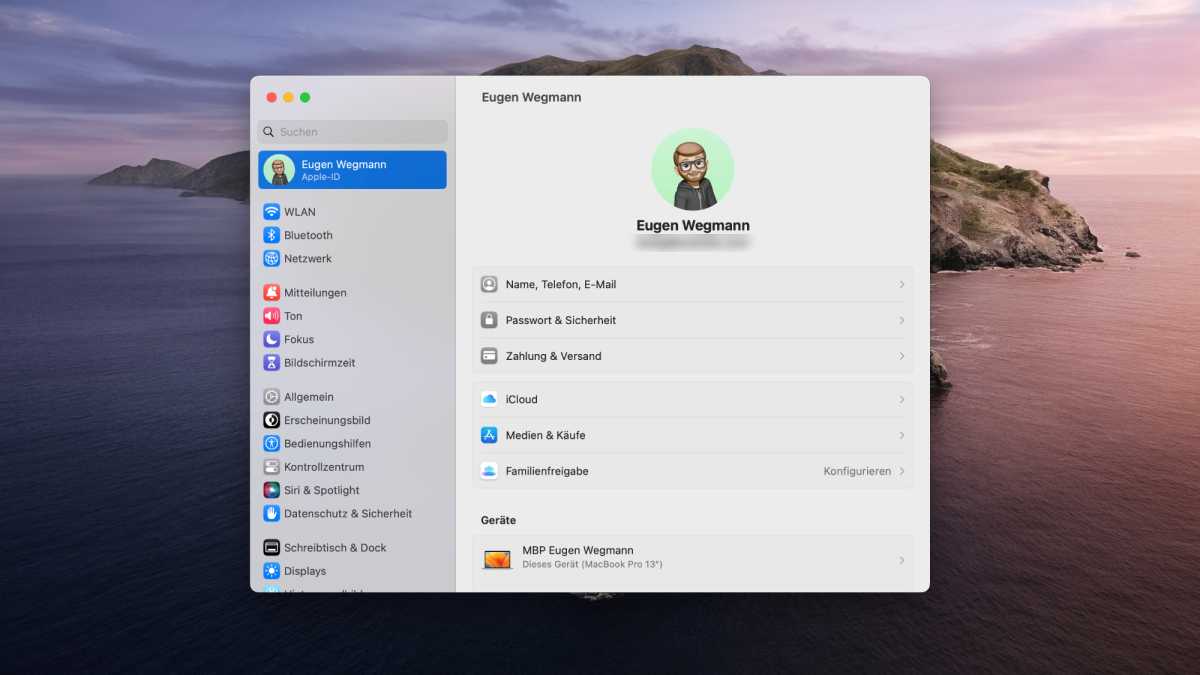Image resolution: width=1200 pixels, height=675 pixels.
Task: Click the "Passwort & Sicherheit" text
Action: tap(561, 320)
